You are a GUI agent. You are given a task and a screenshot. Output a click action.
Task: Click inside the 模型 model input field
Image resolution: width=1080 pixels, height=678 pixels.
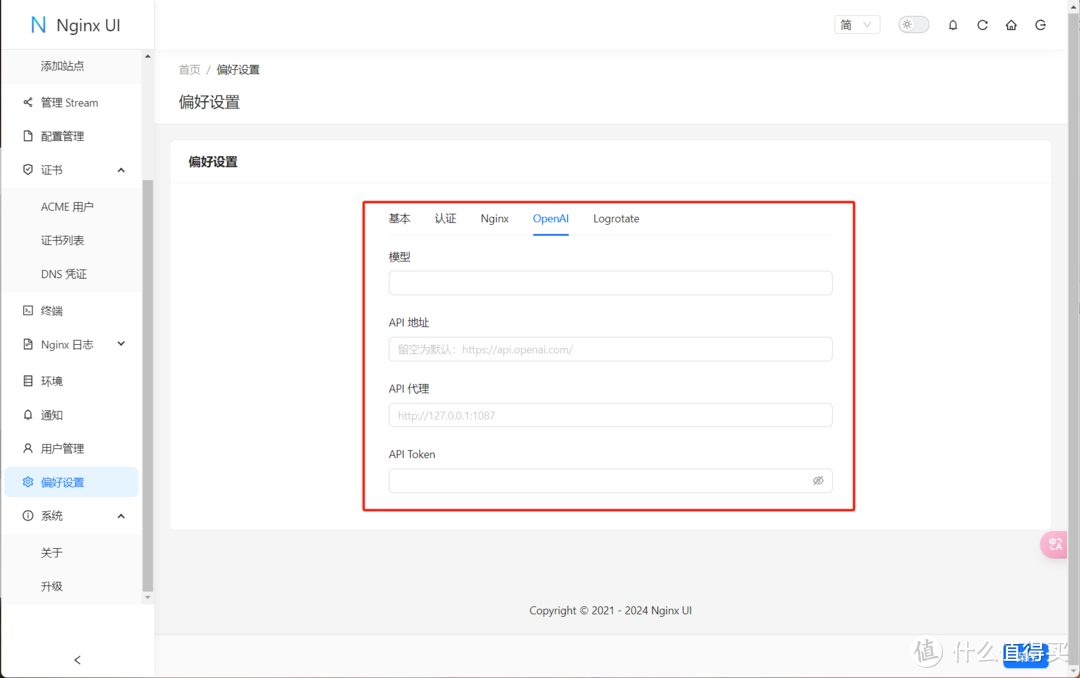[x=610, y=283]
